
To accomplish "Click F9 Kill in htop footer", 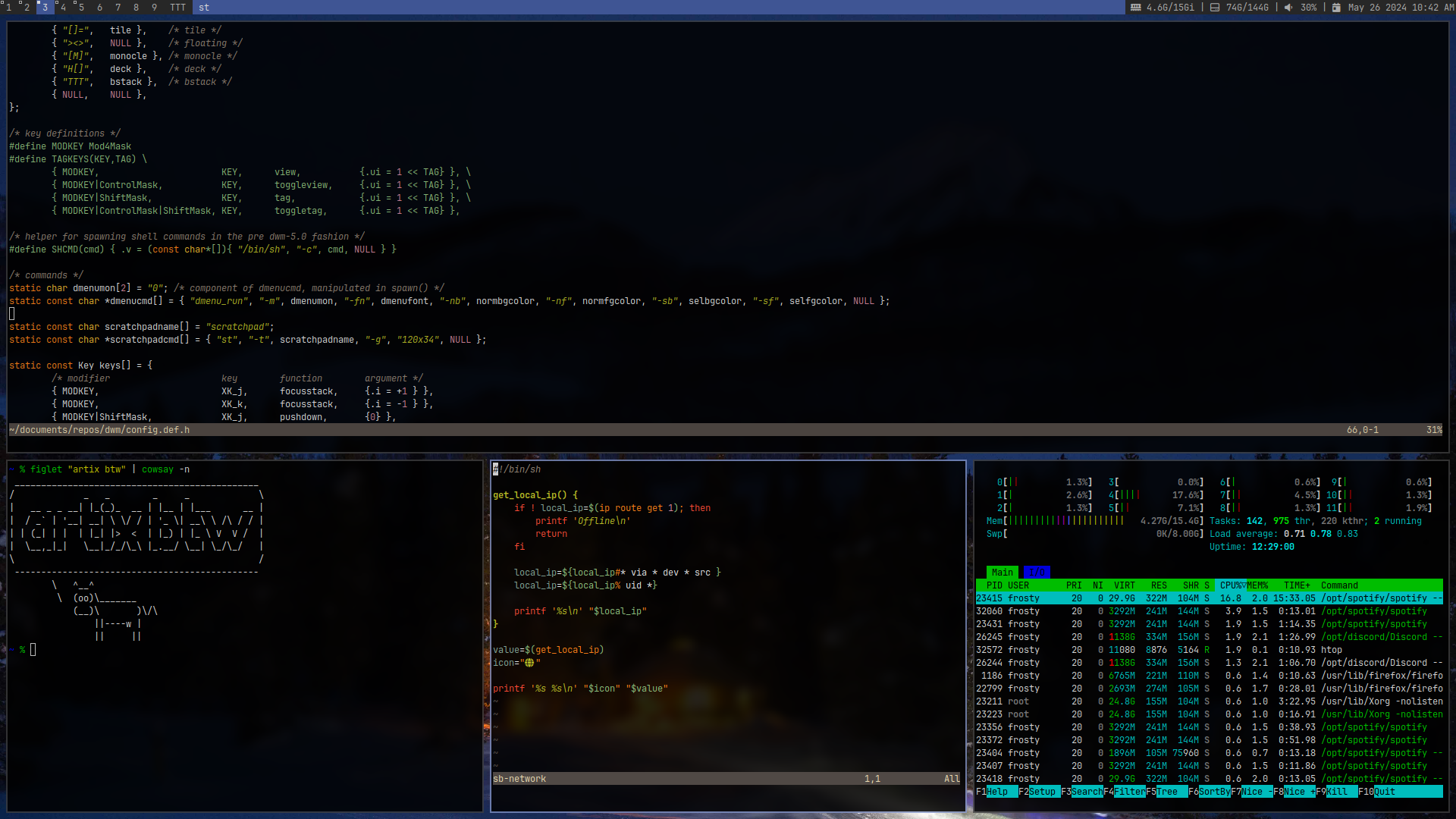I will pyautogui.click(x=1337, y=792).
